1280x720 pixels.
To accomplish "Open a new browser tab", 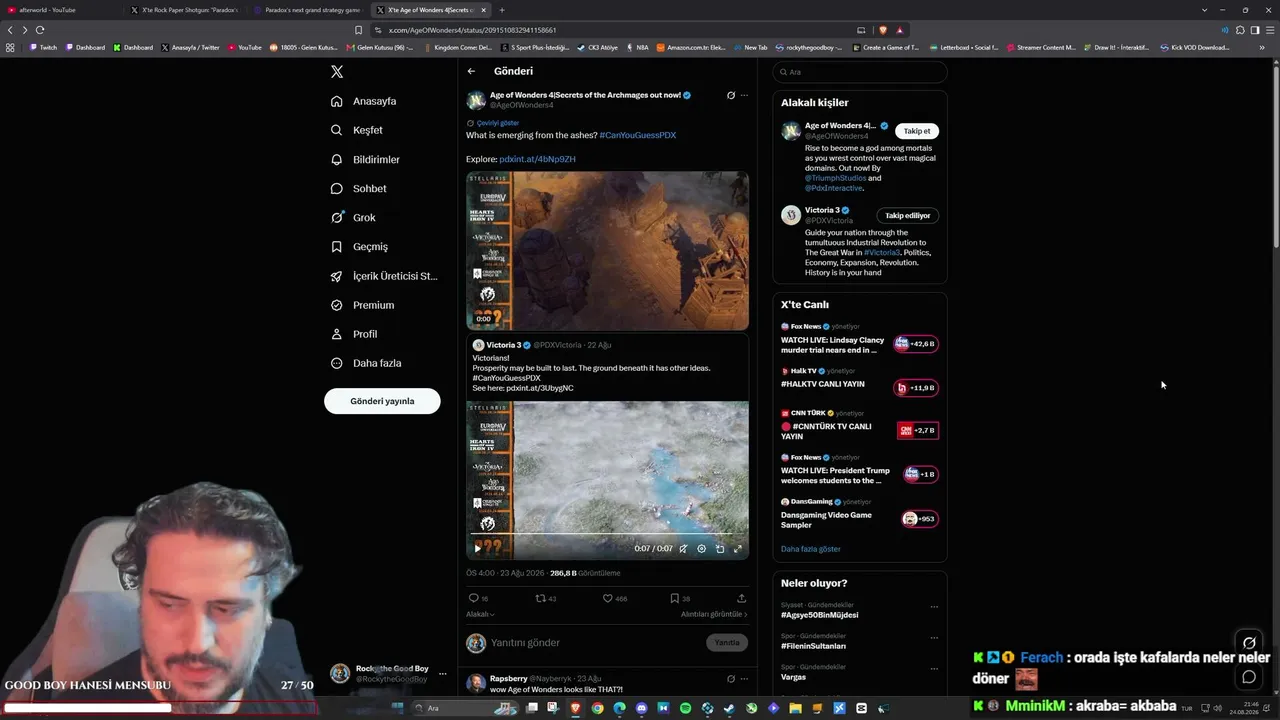I will point(502,10).
